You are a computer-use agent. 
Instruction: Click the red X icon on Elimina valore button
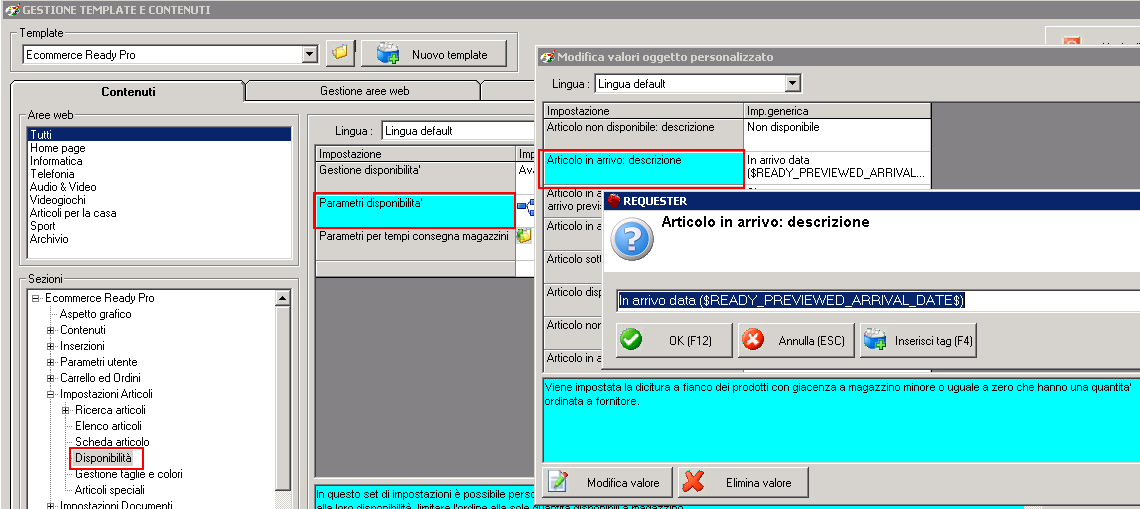click(x=694, y=481)
